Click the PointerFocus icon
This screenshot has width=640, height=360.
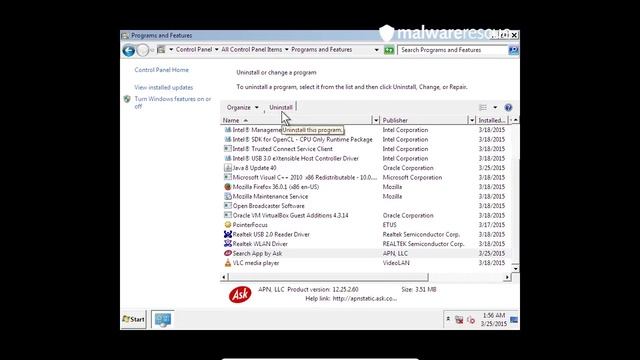[x=228, y=225]
